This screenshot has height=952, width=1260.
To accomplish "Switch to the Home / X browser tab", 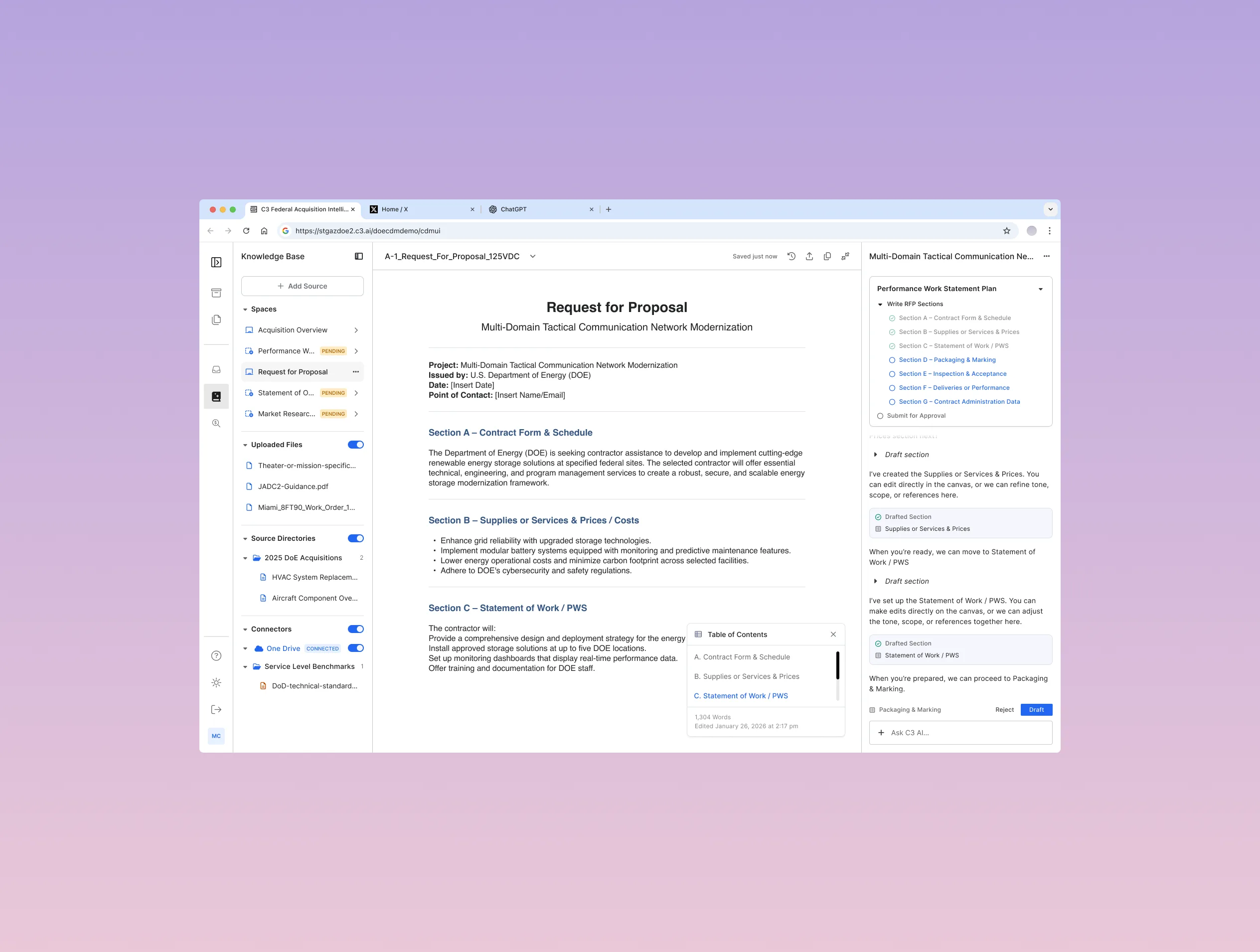I will click(x=422, y=209).
